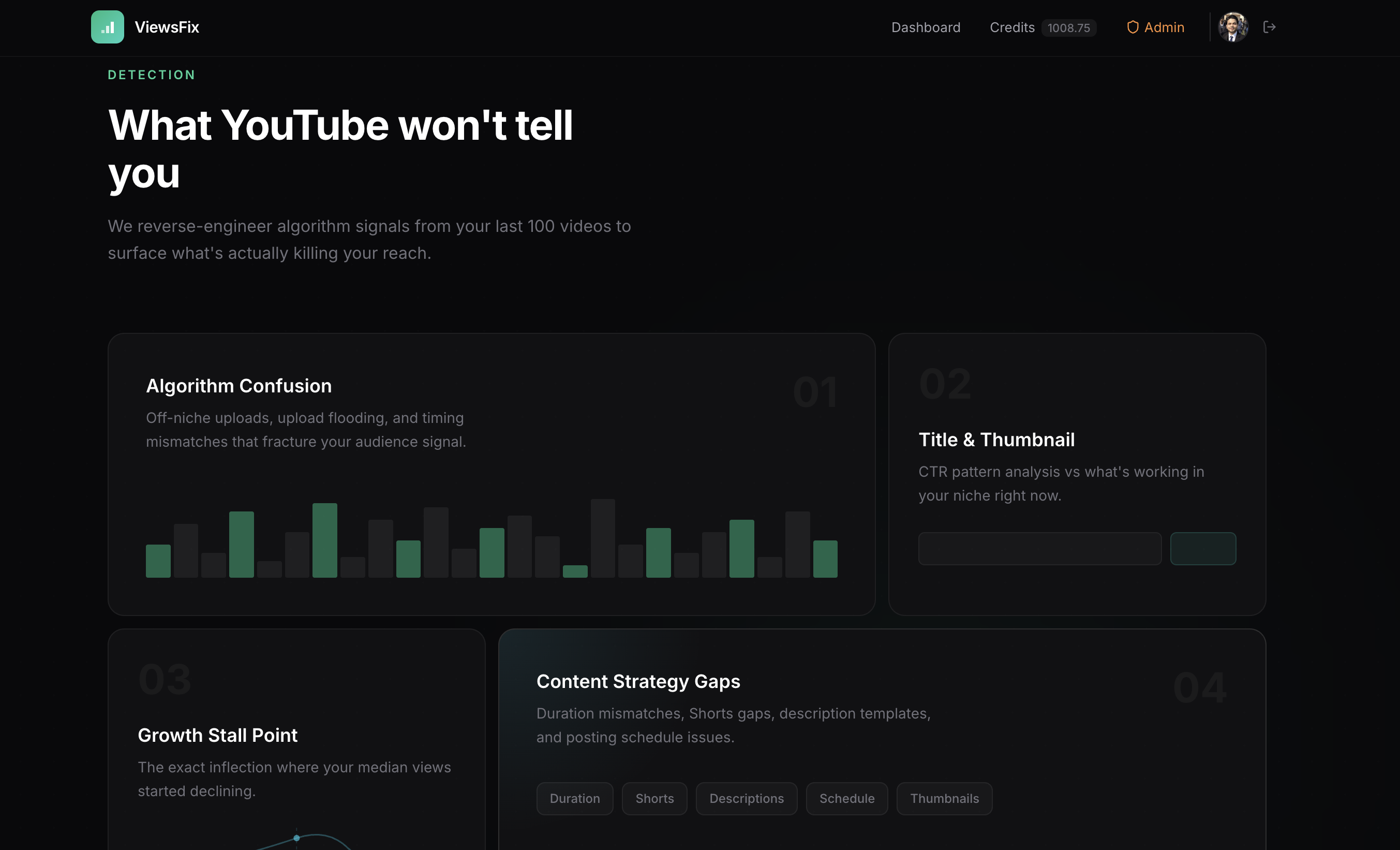Click the "Duration mismatches, Shorts gaps" description
Image resolution: width=1400 pixels, height=850 pixels.
(x=734, y=725)
